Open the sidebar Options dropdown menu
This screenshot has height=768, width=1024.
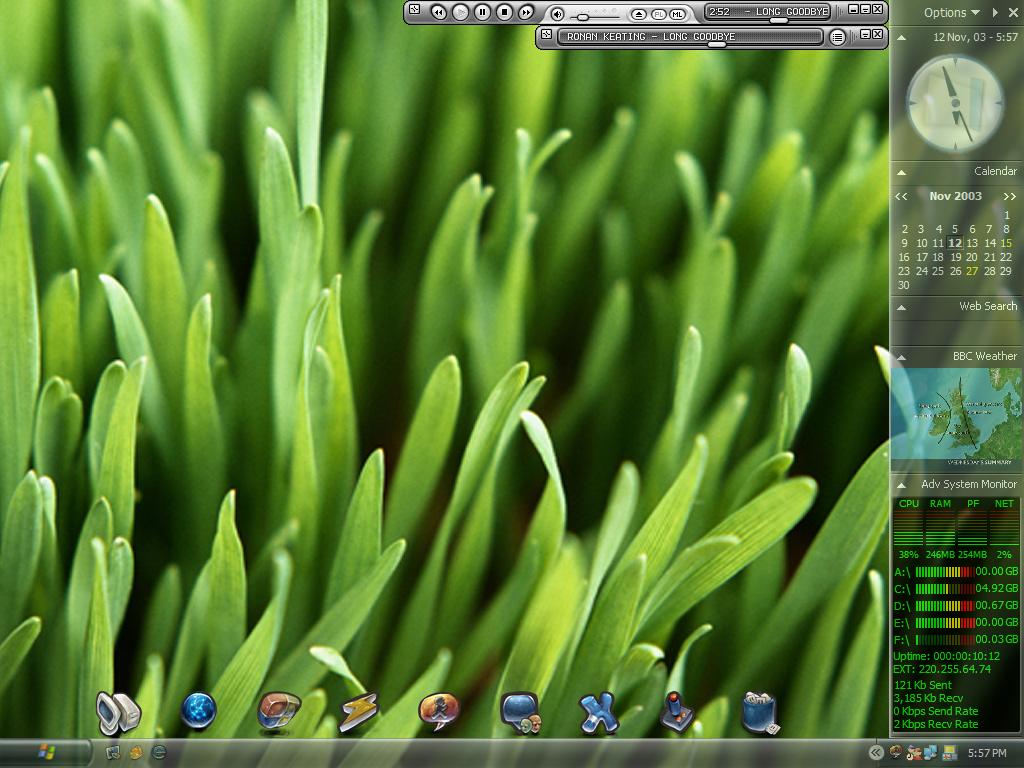(951, 13)
